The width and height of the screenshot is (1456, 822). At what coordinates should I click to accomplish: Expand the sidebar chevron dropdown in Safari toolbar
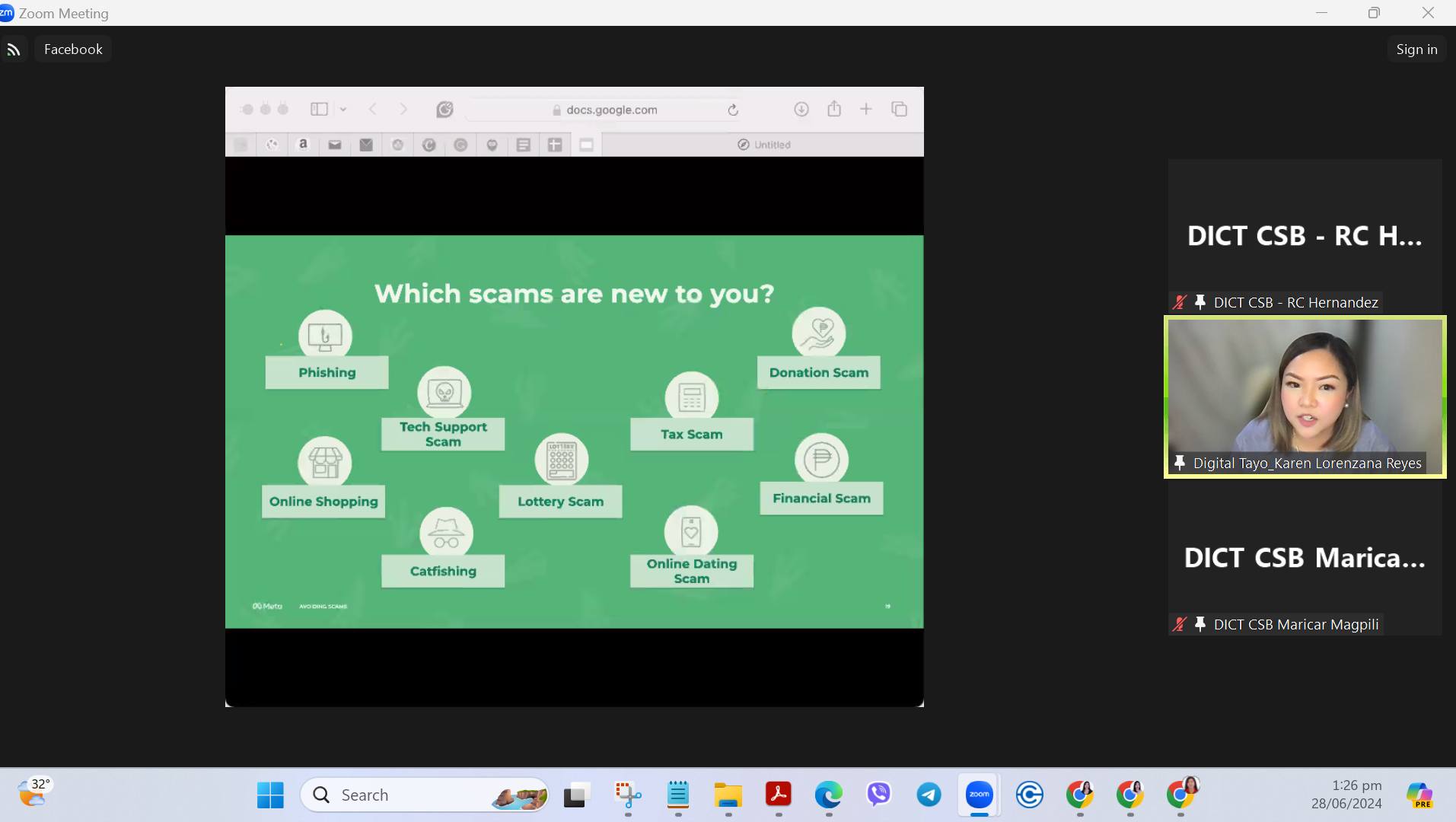tap(343, 110)
